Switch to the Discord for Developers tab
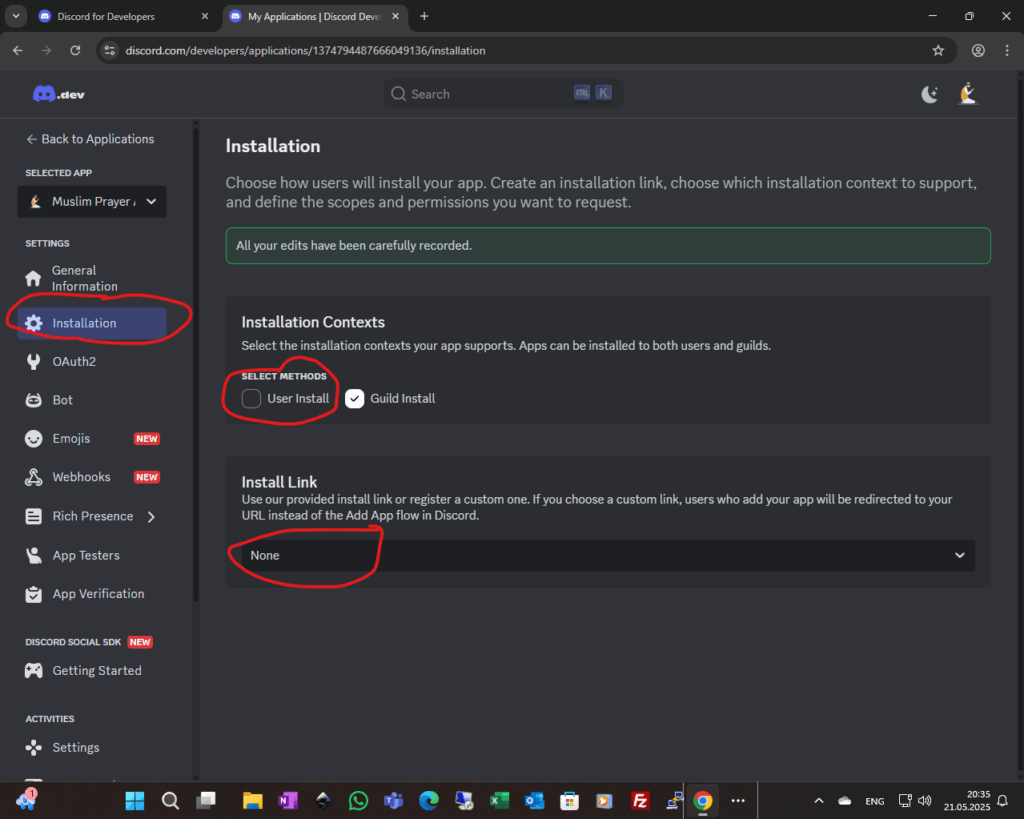 point(124,16)
